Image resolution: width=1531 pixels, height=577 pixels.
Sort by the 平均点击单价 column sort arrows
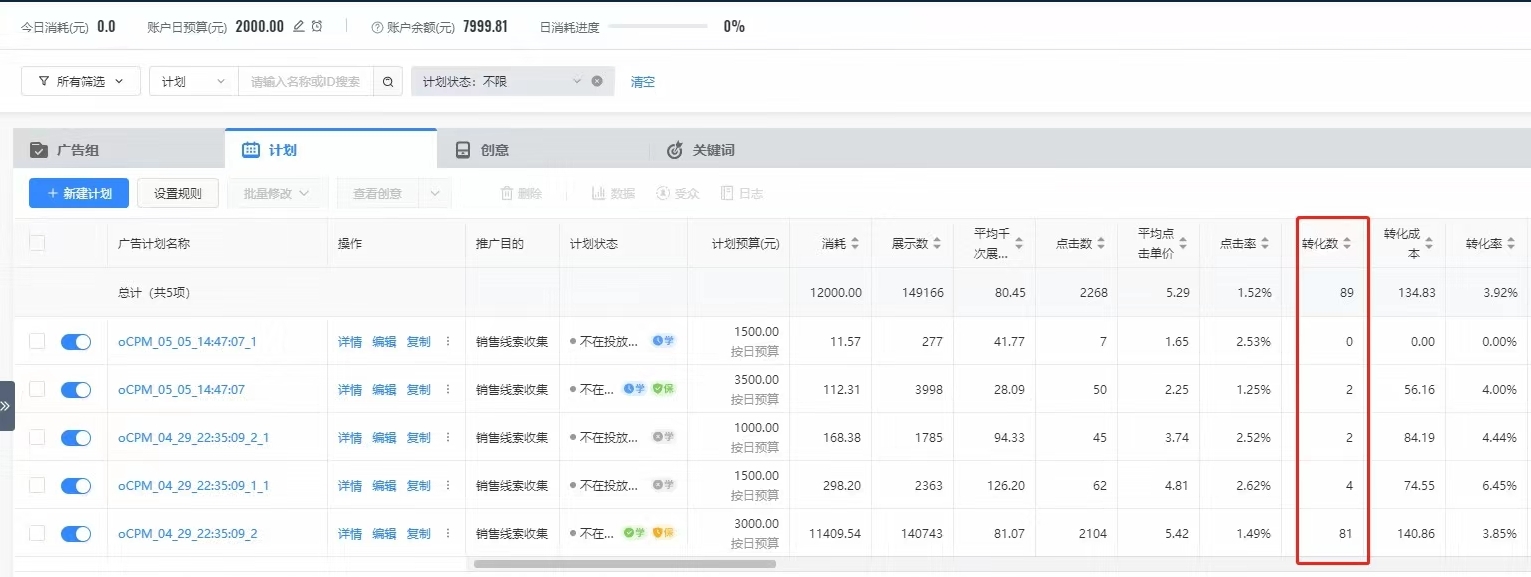[x=1183, y=243]
